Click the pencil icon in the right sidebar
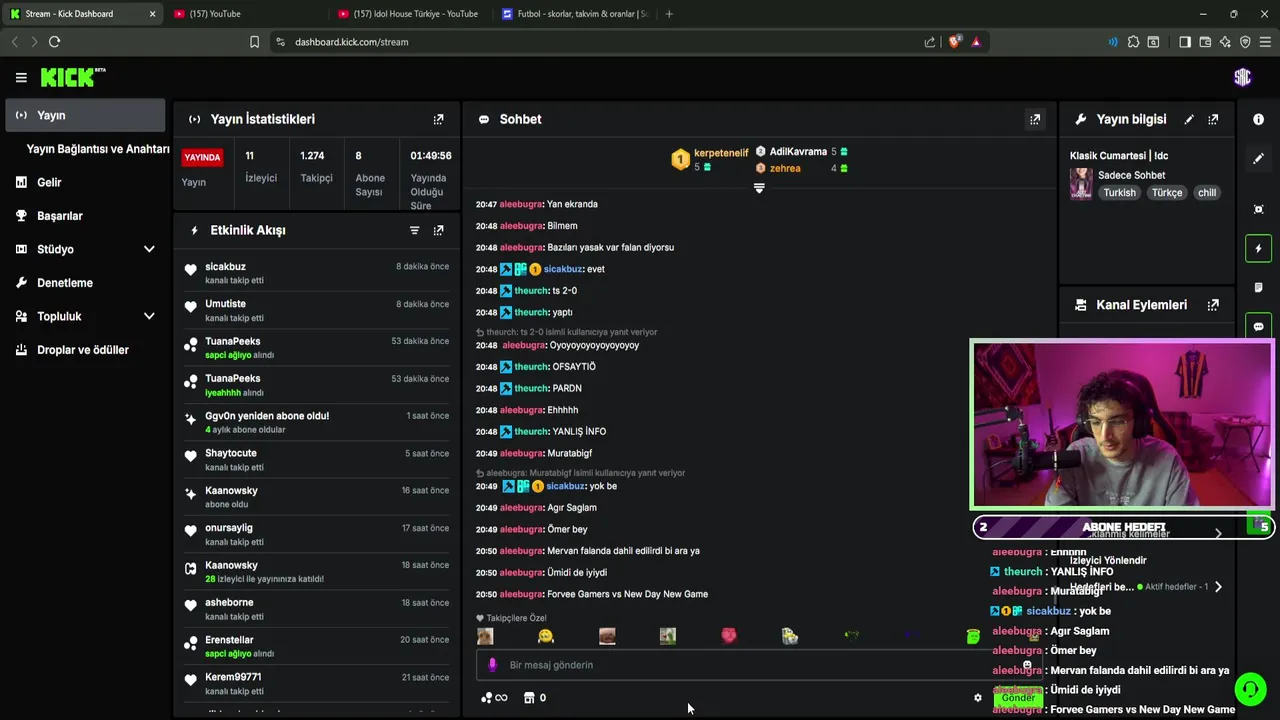1280x720 pixels. [1258, 158]
